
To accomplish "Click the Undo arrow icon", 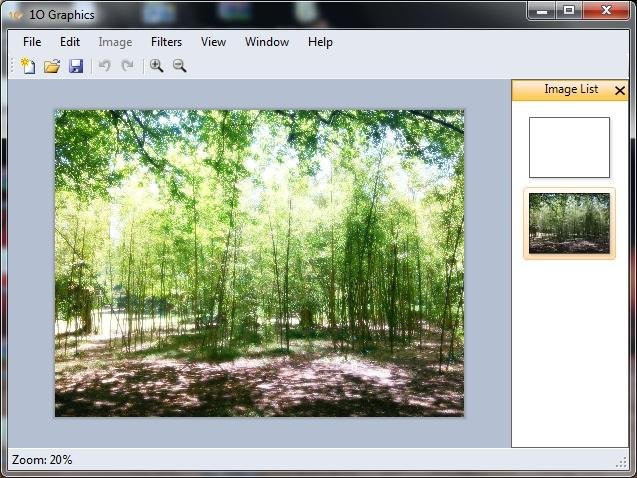I will coord(105,65).
